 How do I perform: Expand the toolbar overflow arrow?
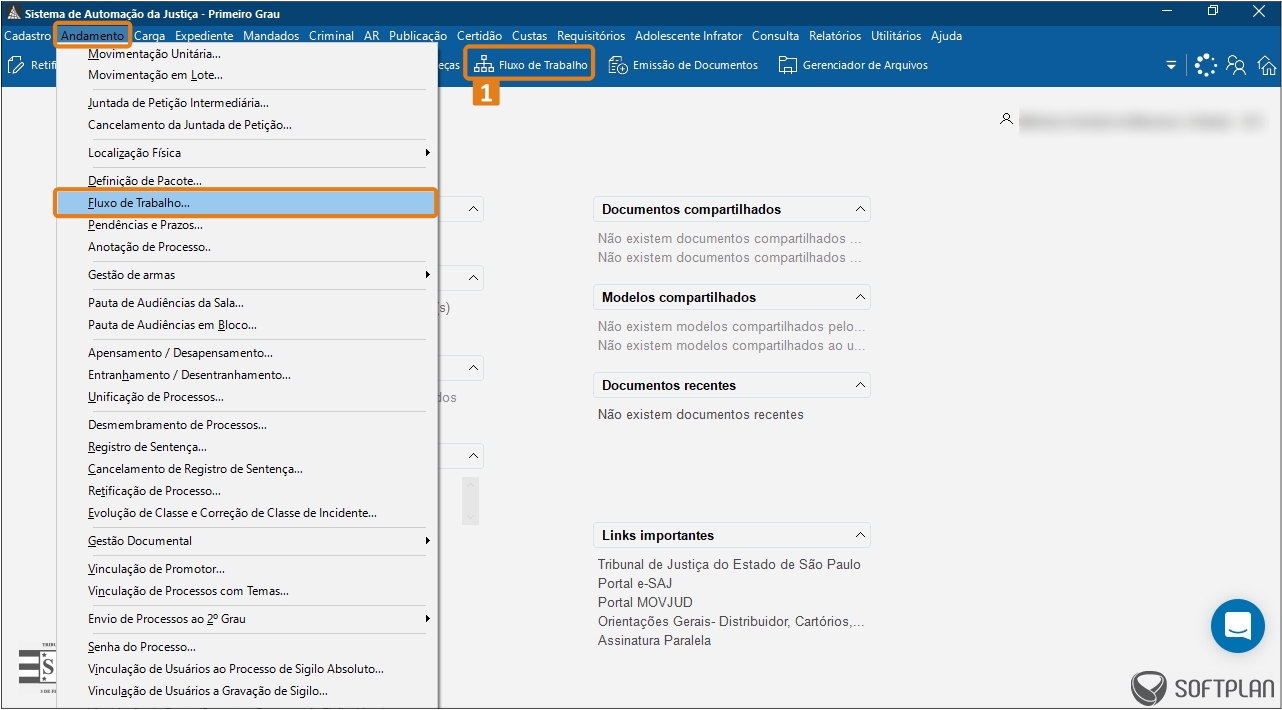click(1171, 65)
